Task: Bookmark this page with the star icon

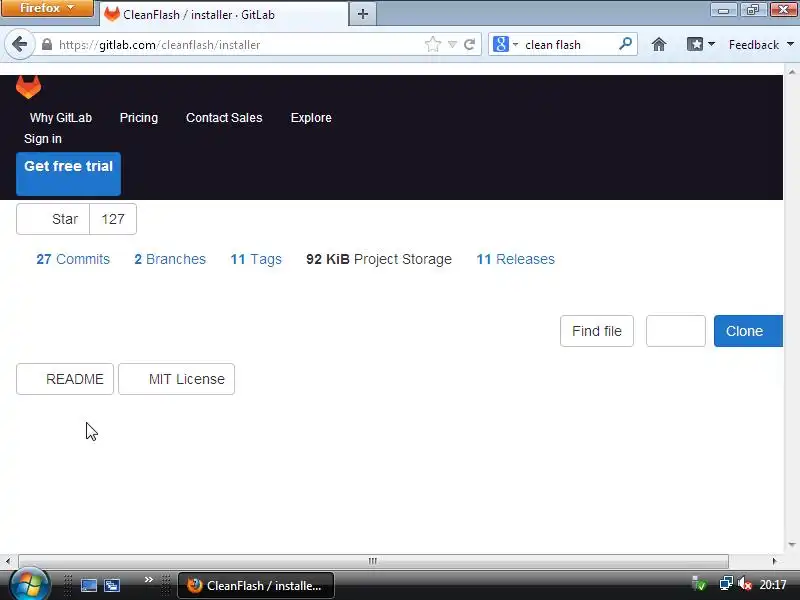Action: pos(433,44)
